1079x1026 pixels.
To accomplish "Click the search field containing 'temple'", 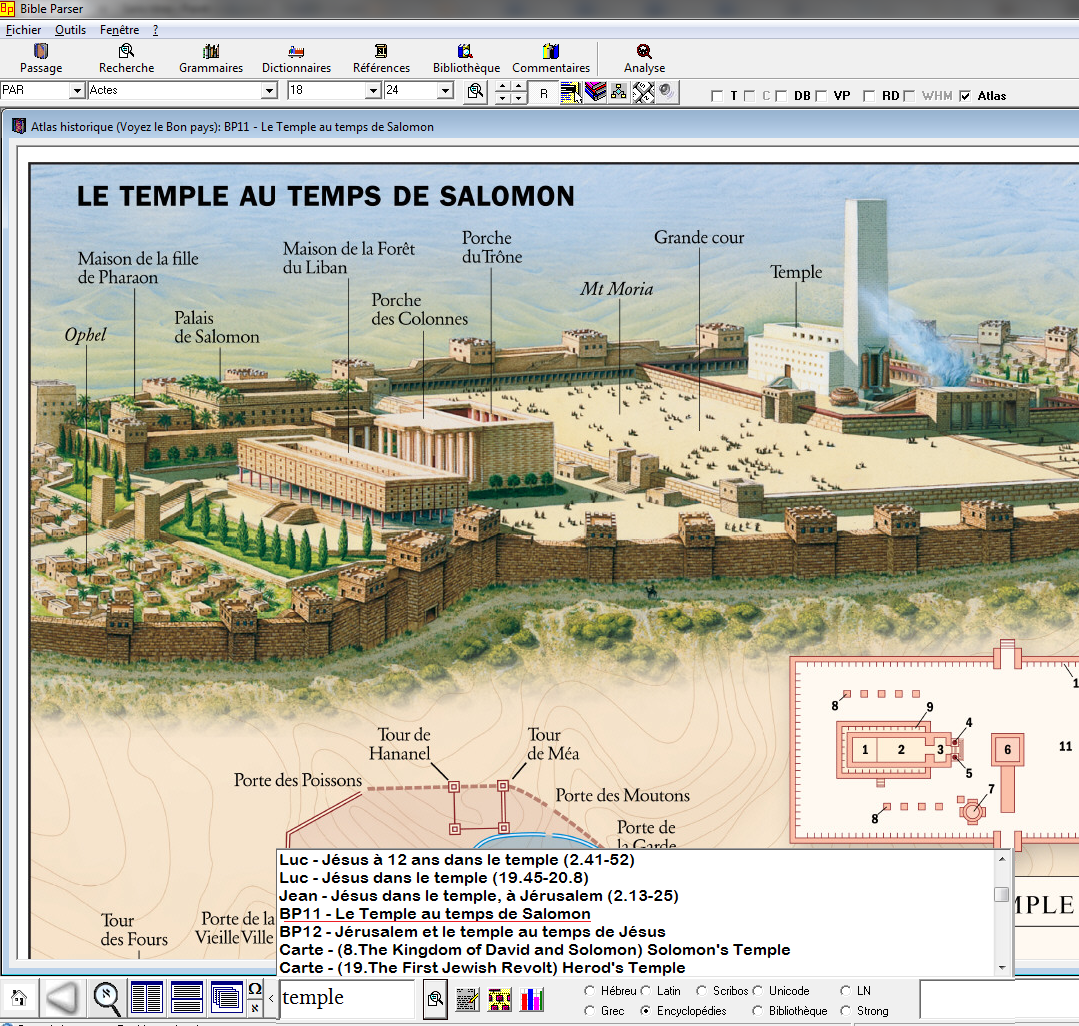I will pyautogui.click(x=347, y=998).
